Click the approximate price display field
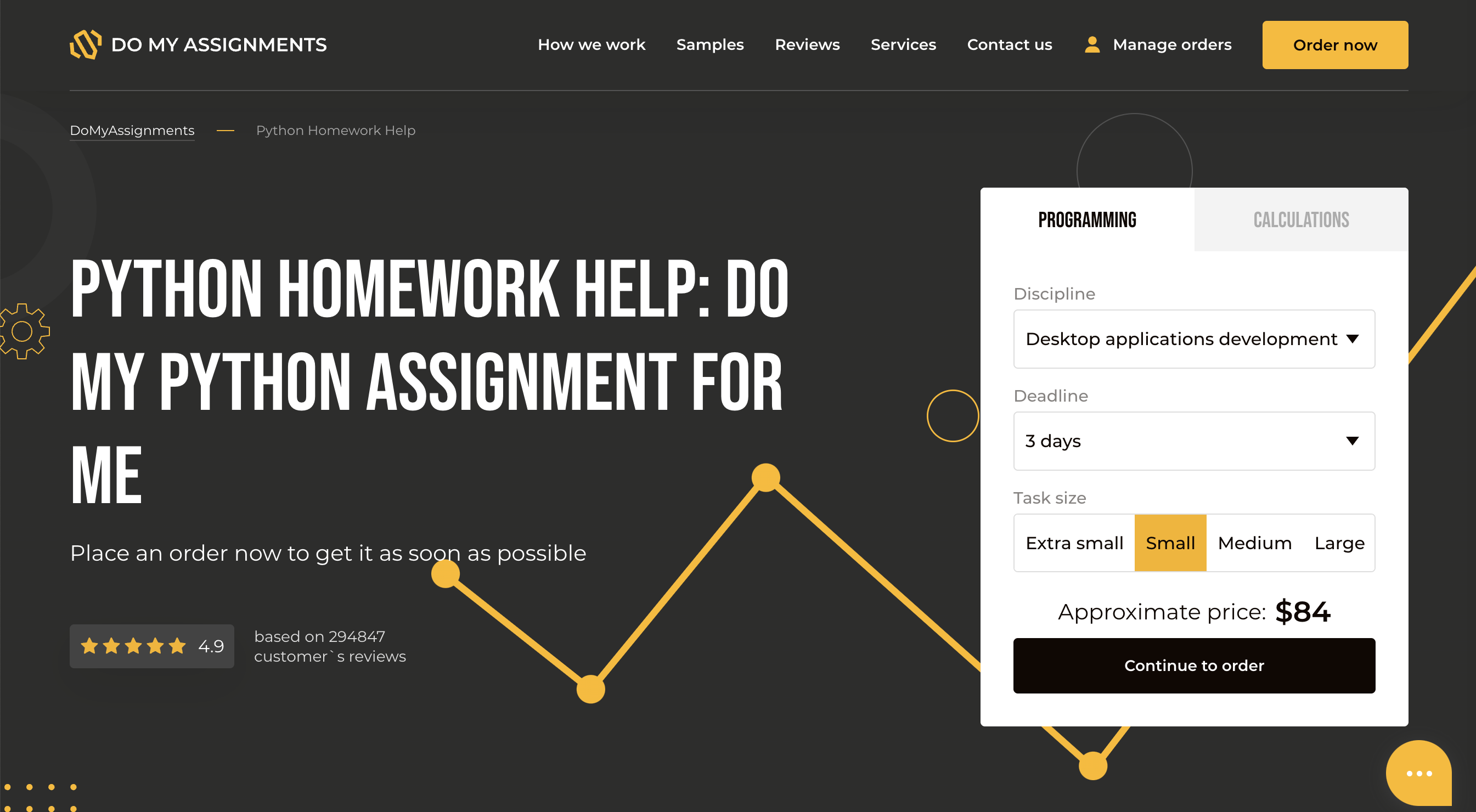The height and width of the screenshot is (812, 1476). [x=1194, y=610]
